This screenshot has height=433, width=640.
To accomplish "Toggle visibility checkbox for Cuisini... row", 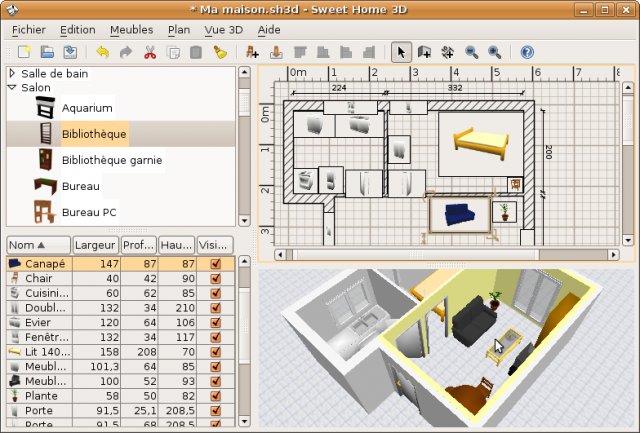I will point(216,293).
